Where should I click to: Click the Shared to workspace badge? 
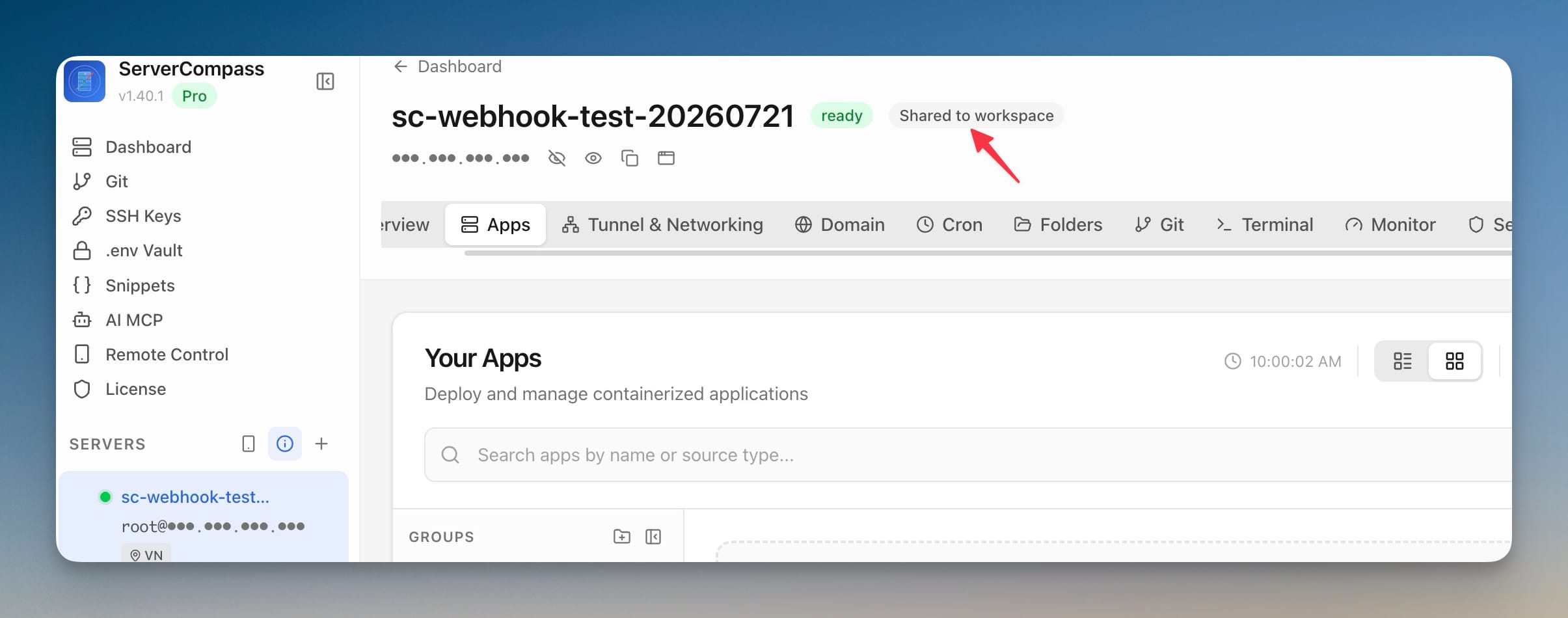[x=976, y=116]
